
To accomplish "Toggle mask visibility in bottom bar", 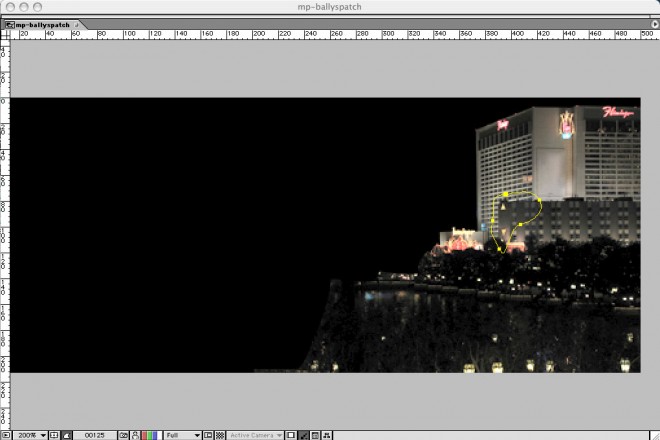I will (66, 435).
